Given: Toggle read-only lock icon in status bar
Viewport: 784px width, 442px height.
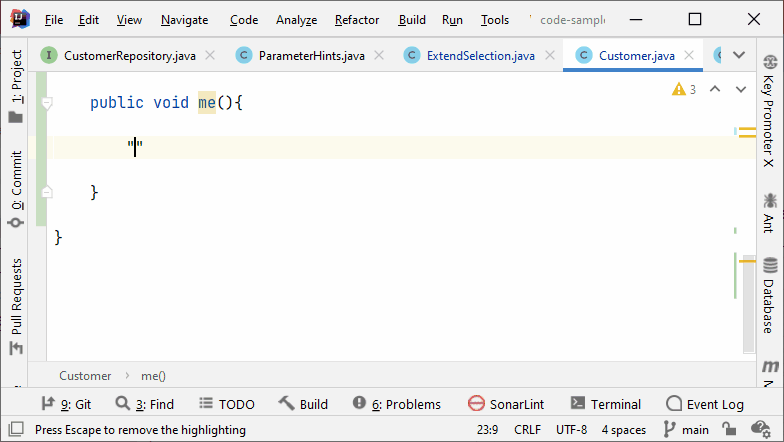Looking at the screenshot, I should click(728, 429).
